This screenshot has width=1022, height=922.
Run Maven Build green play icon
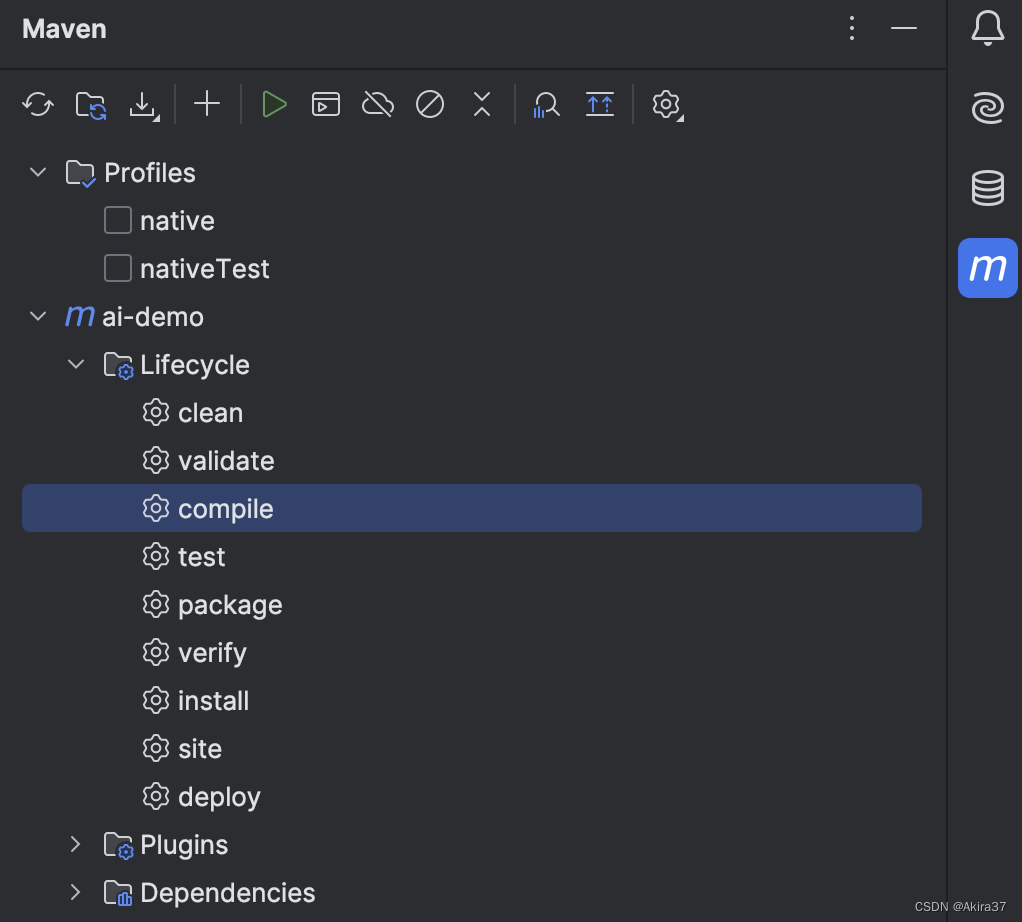point(274,104)
